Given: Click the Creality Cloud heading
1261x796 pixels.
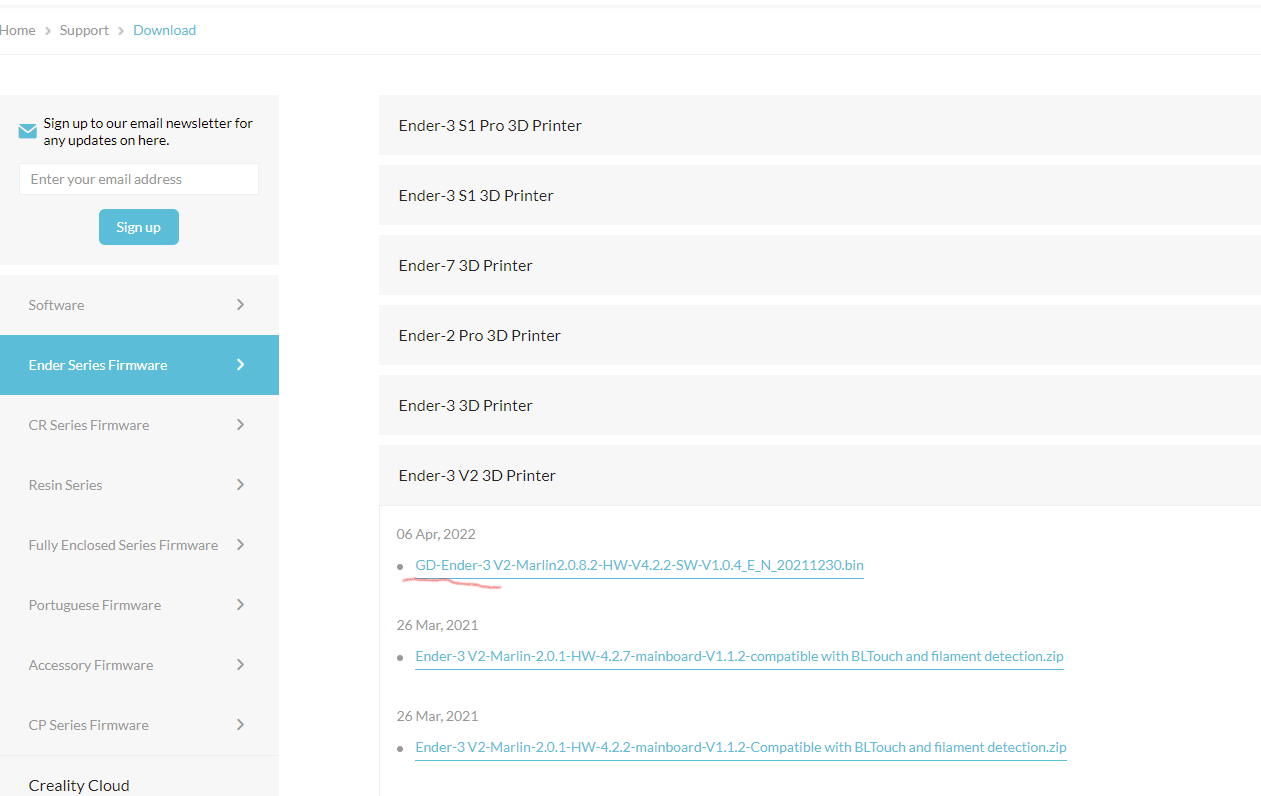Looking at the screenshot, I should coord(79,785).
